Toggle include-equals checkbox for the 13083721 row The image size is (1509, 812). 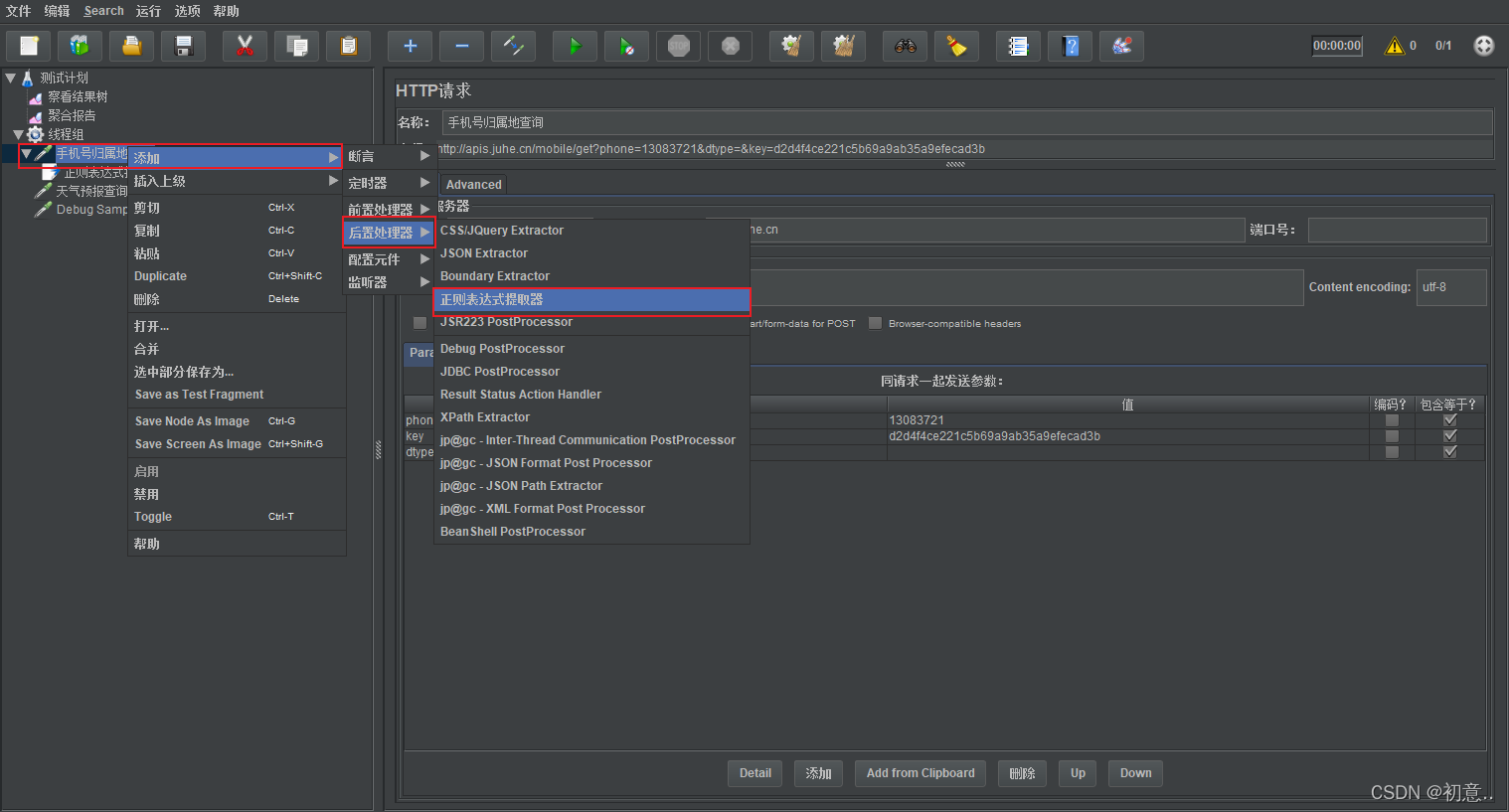[1449, 420]
